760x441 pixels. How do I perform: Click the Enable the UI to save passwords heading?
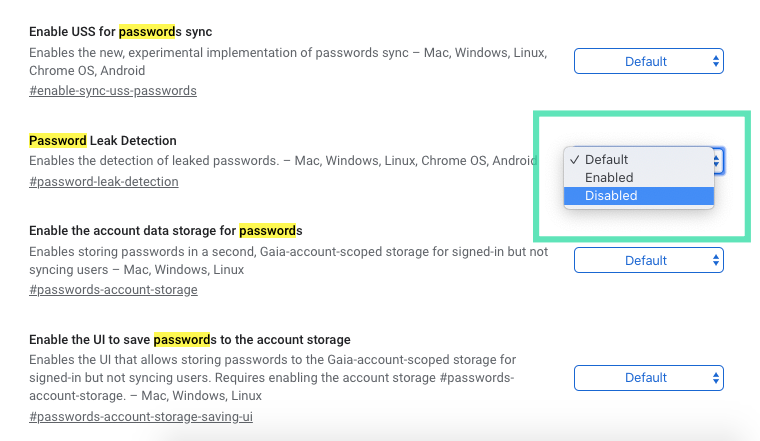190,340
